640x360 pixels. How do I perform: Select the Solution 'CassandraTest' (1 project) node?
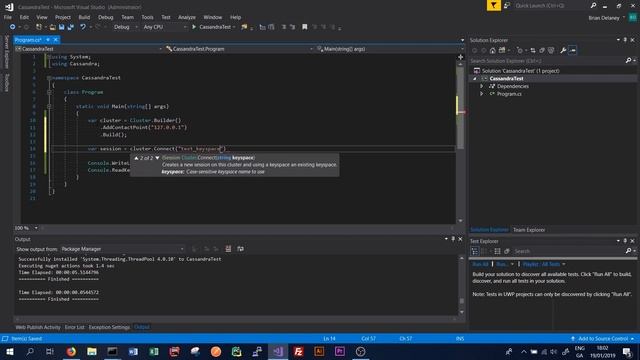(x=520, y=71)
